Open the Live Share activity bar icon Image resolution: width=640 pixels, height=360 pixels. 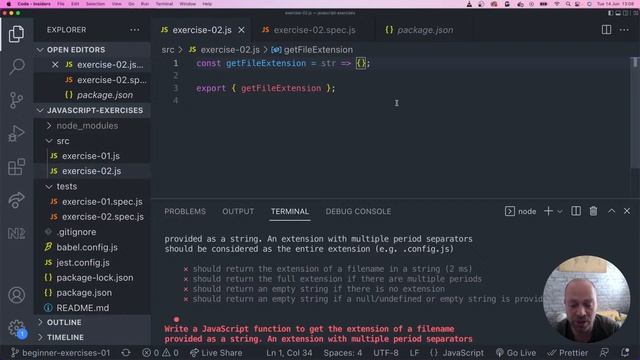point(16,200)
